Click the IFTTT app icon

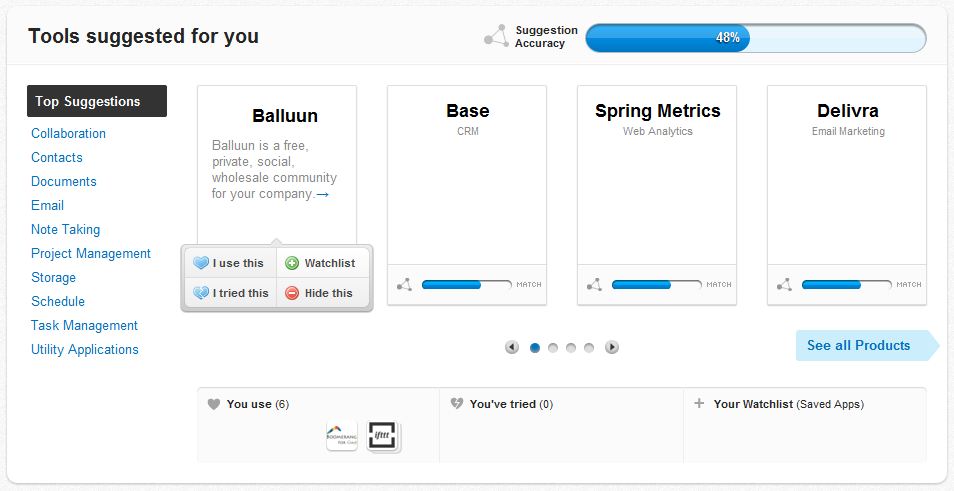coord(383,436)
